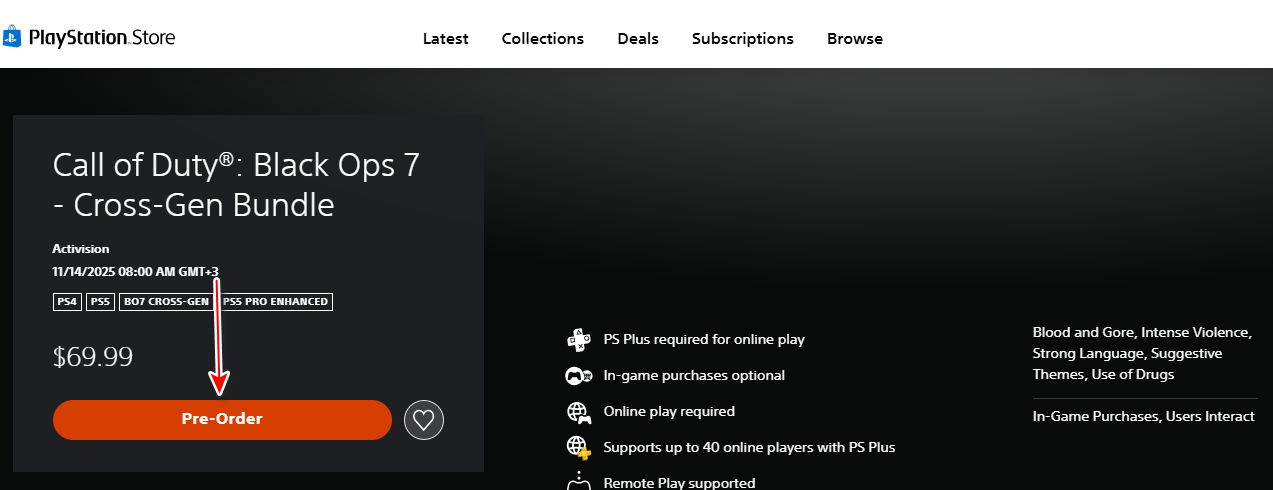The width and height of the screenshot is (1273, 490).
Task: Click the in-game purchases optional icon
Action: [578, 376]
